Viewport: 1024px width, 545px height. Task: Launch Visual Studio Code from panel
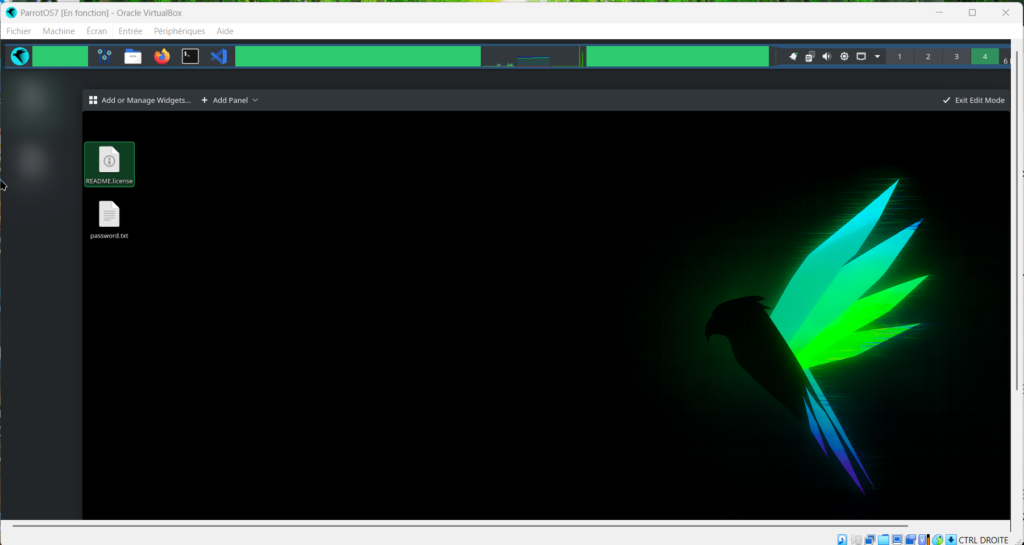[219, 57]
